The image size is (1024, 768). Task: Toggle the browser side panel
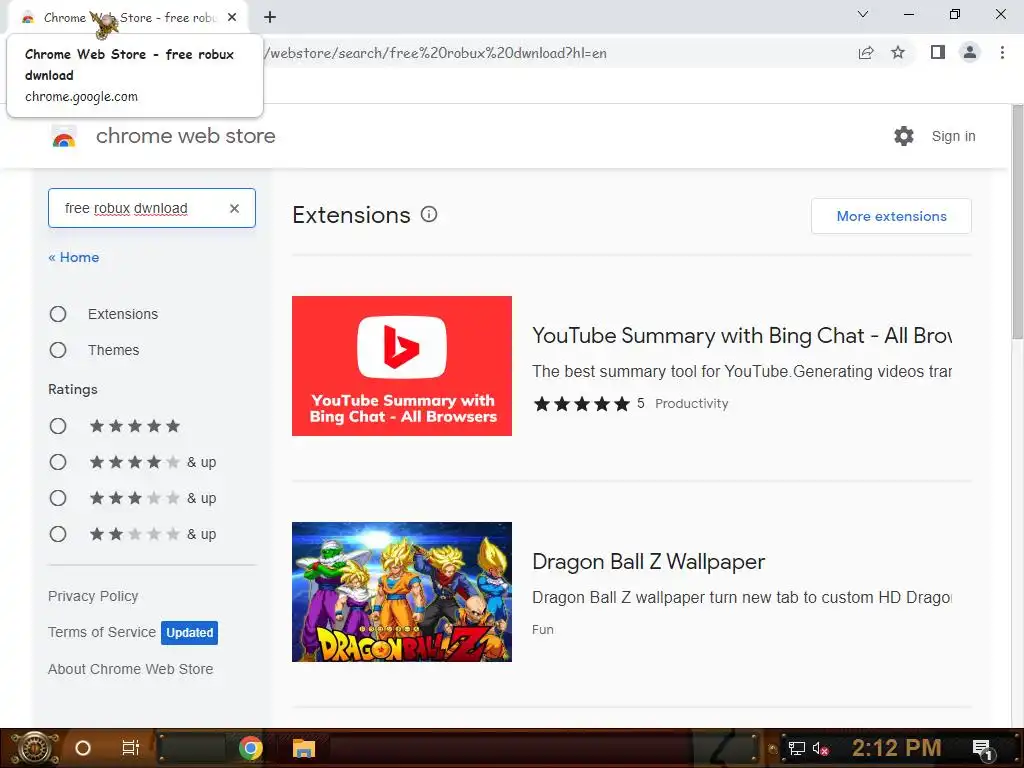tap(938, 52)
